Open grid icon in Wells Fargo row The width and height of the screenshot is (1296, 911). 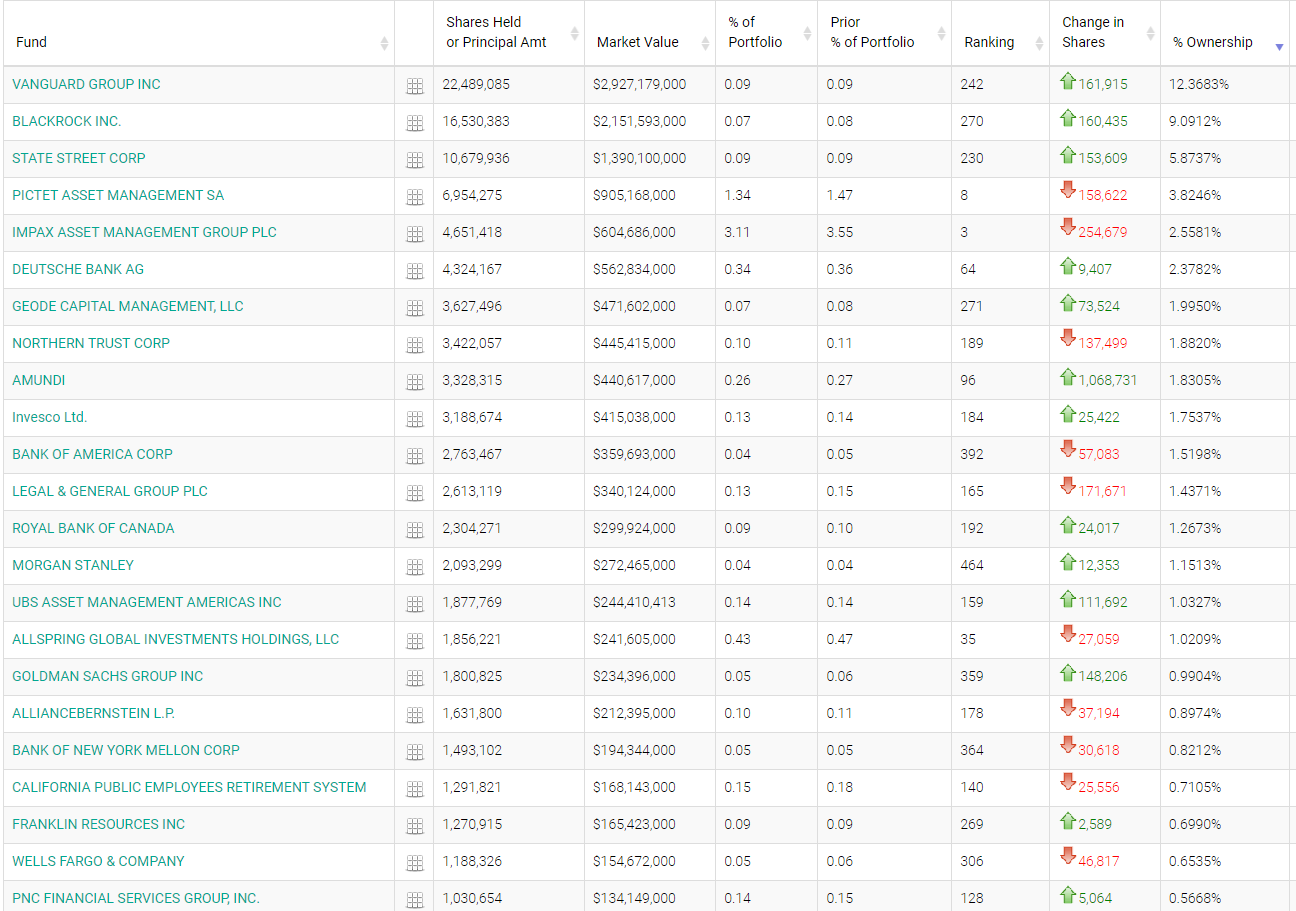tap(415, 863)
